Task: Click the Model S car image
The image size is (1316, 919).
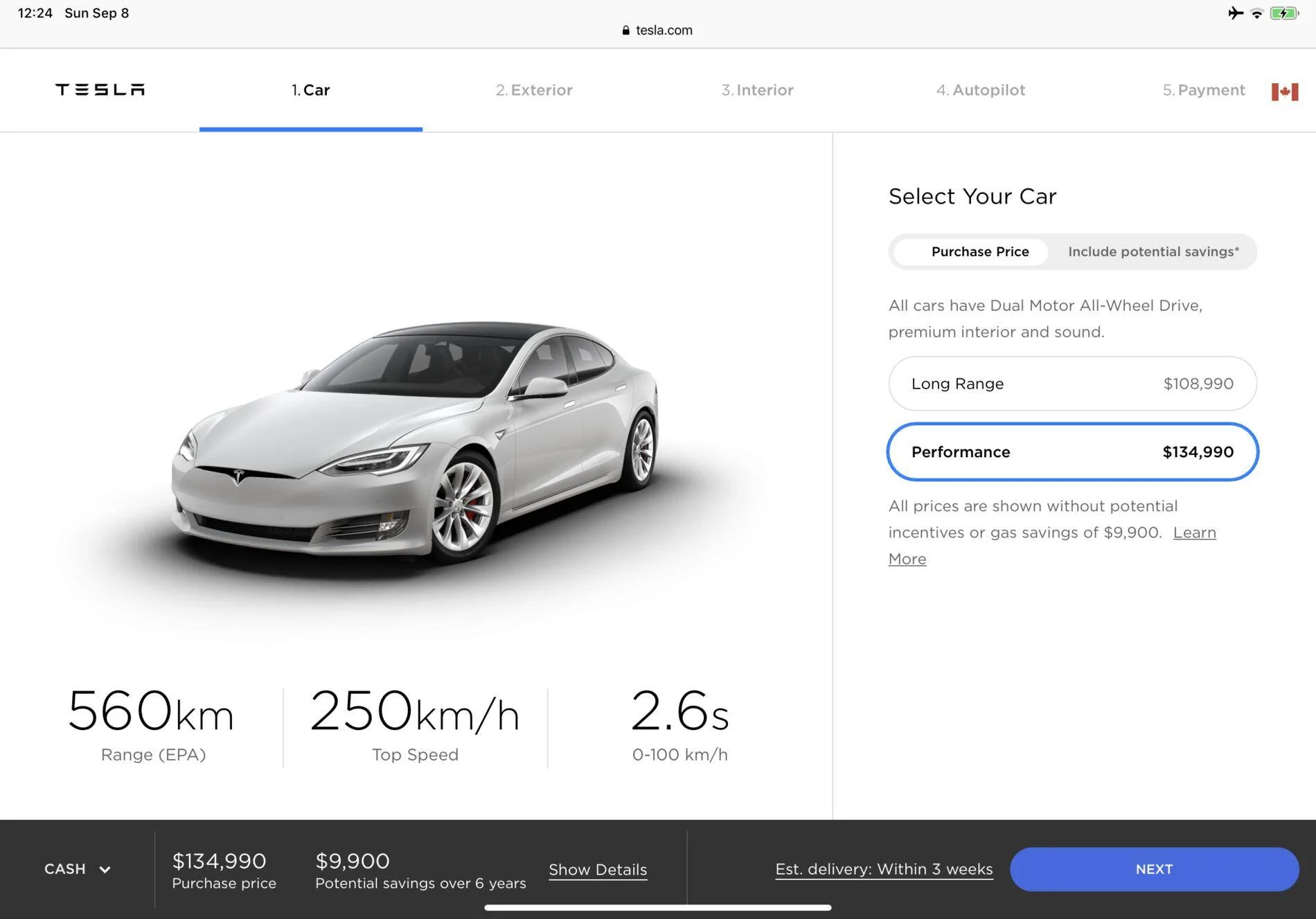Action: pos(416,443)
